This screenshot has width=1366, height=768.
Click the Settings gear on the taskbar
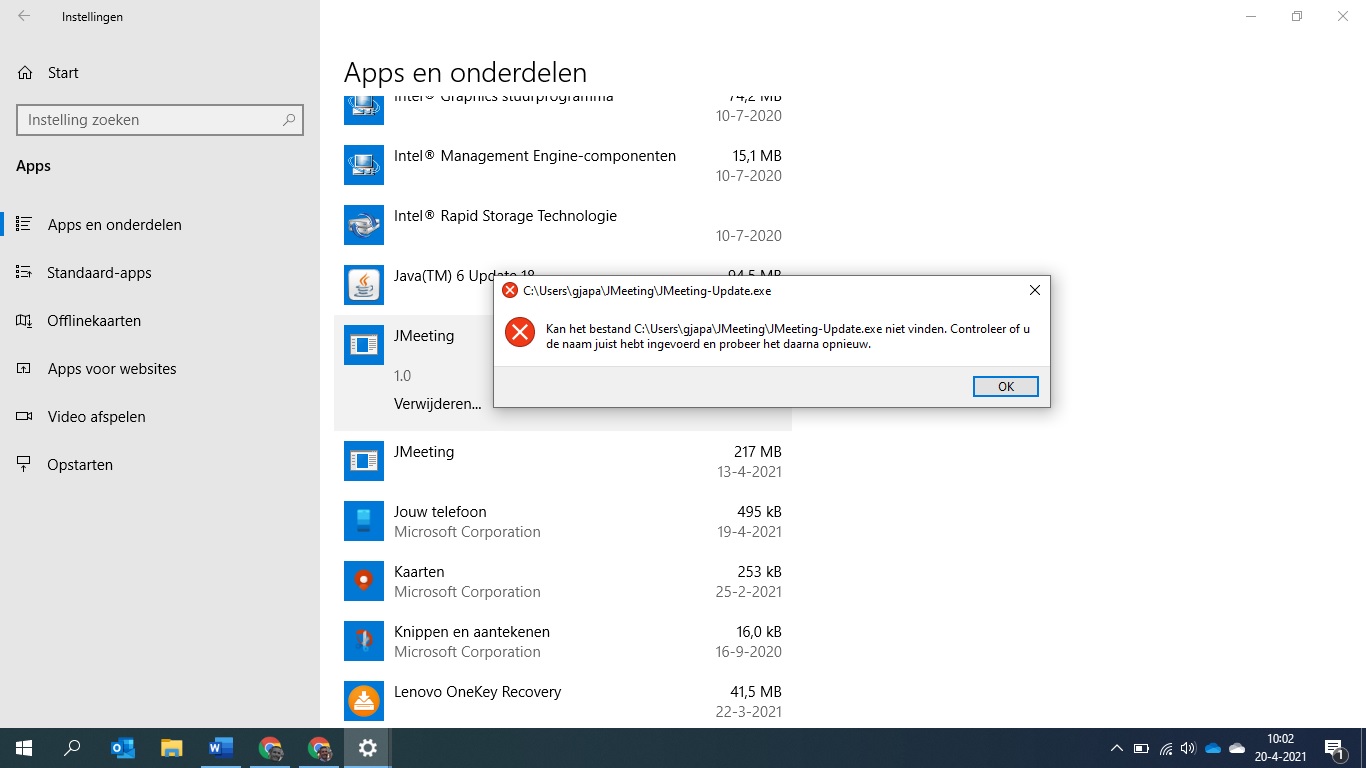(367, 748)
